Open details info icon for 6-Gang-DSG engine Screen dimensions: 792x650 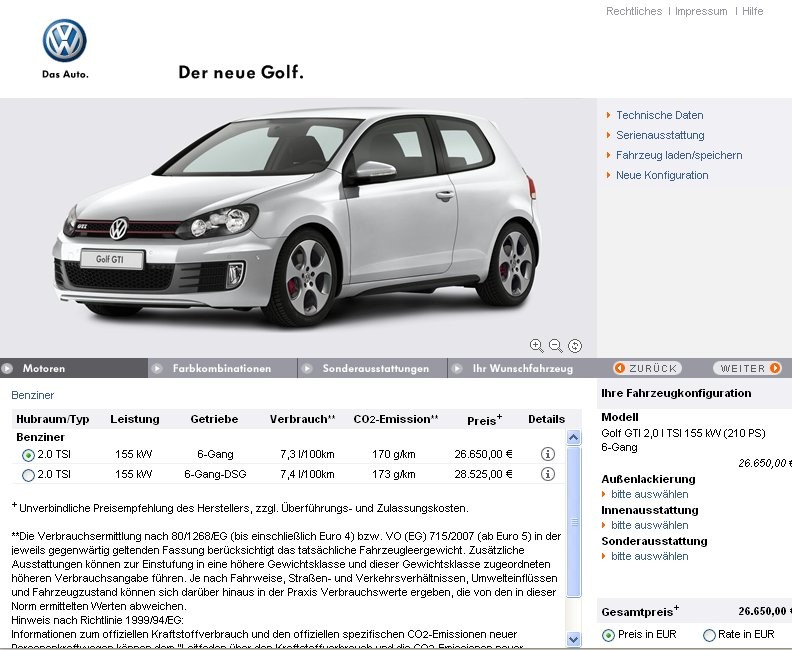tap(547, 475)
